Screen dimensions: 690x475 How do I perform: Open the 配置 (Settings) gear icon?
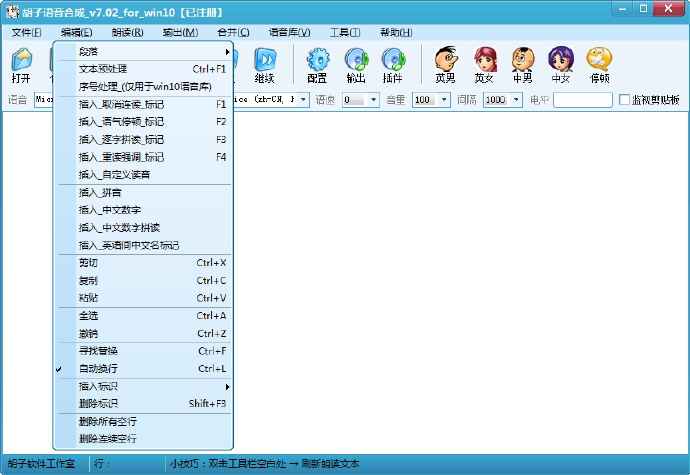click(318, 62)
